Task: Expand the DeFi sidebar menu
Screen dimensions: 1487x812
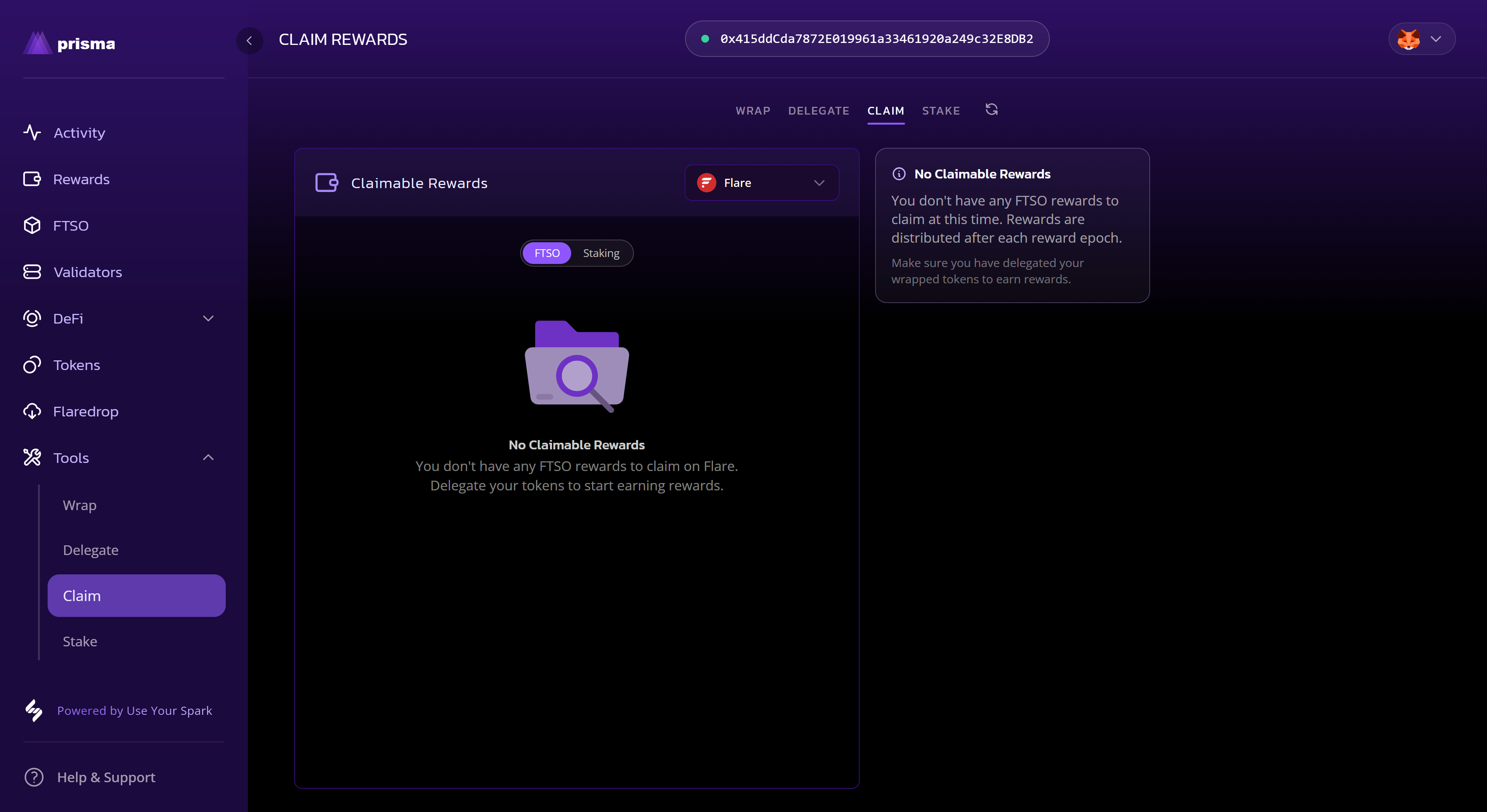Action: tap(208, 319)
